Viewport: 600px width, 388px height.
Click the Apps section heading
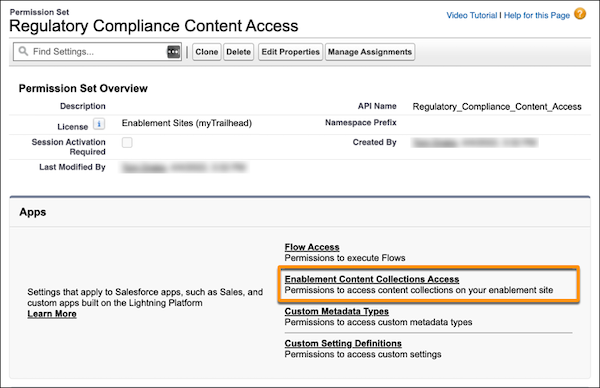(x=33, y=212)
